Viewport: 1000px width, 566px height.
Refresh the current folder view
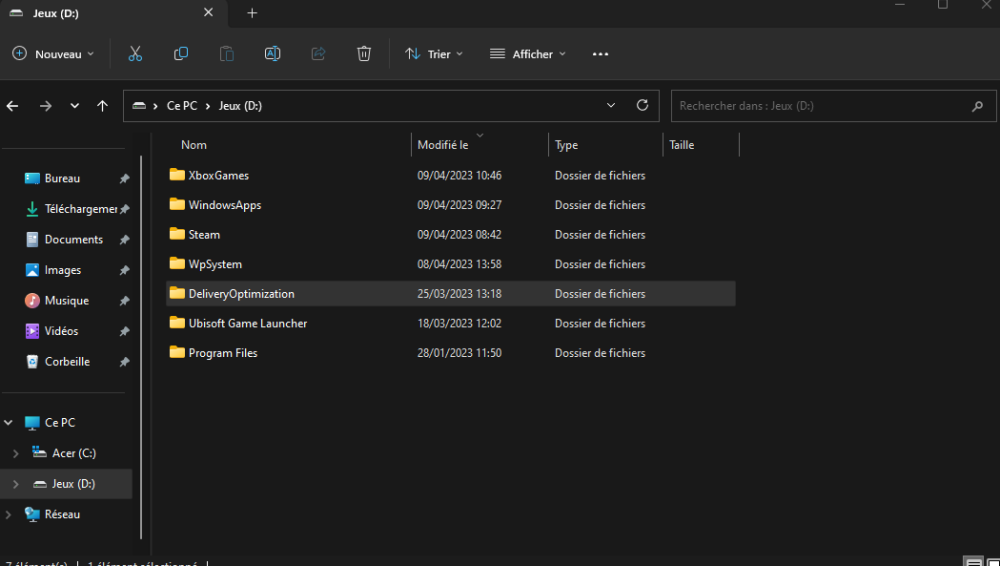tap(643, 106)
